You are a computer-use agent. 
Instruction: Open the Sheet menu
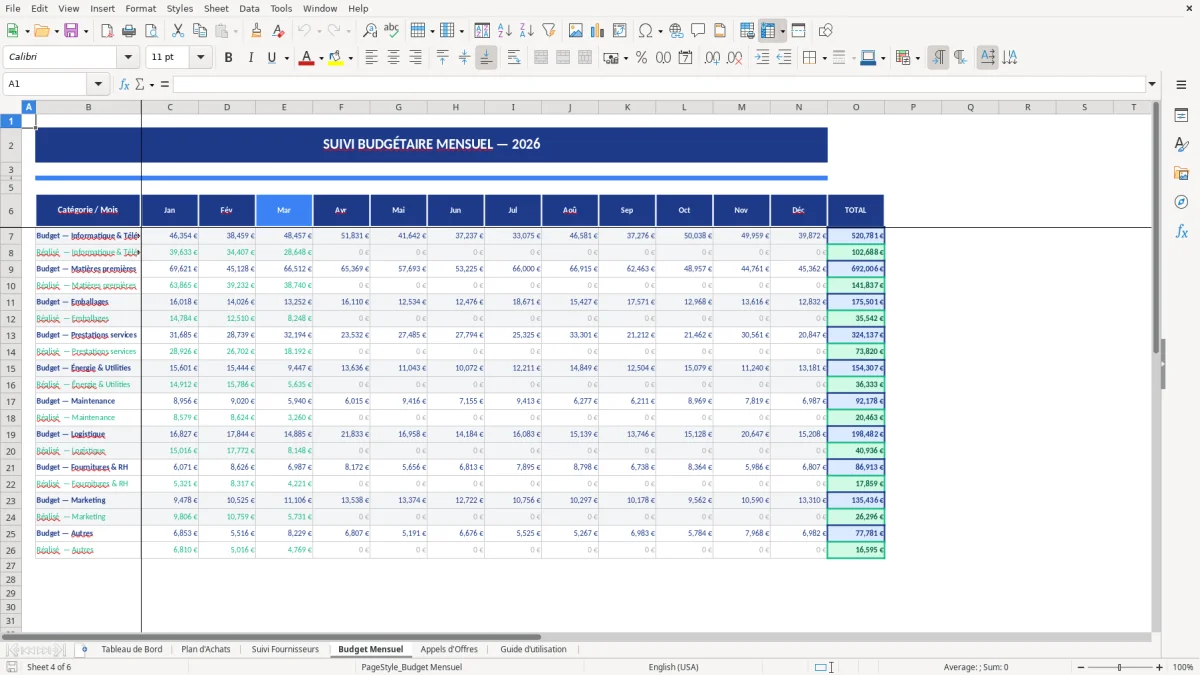216,8
